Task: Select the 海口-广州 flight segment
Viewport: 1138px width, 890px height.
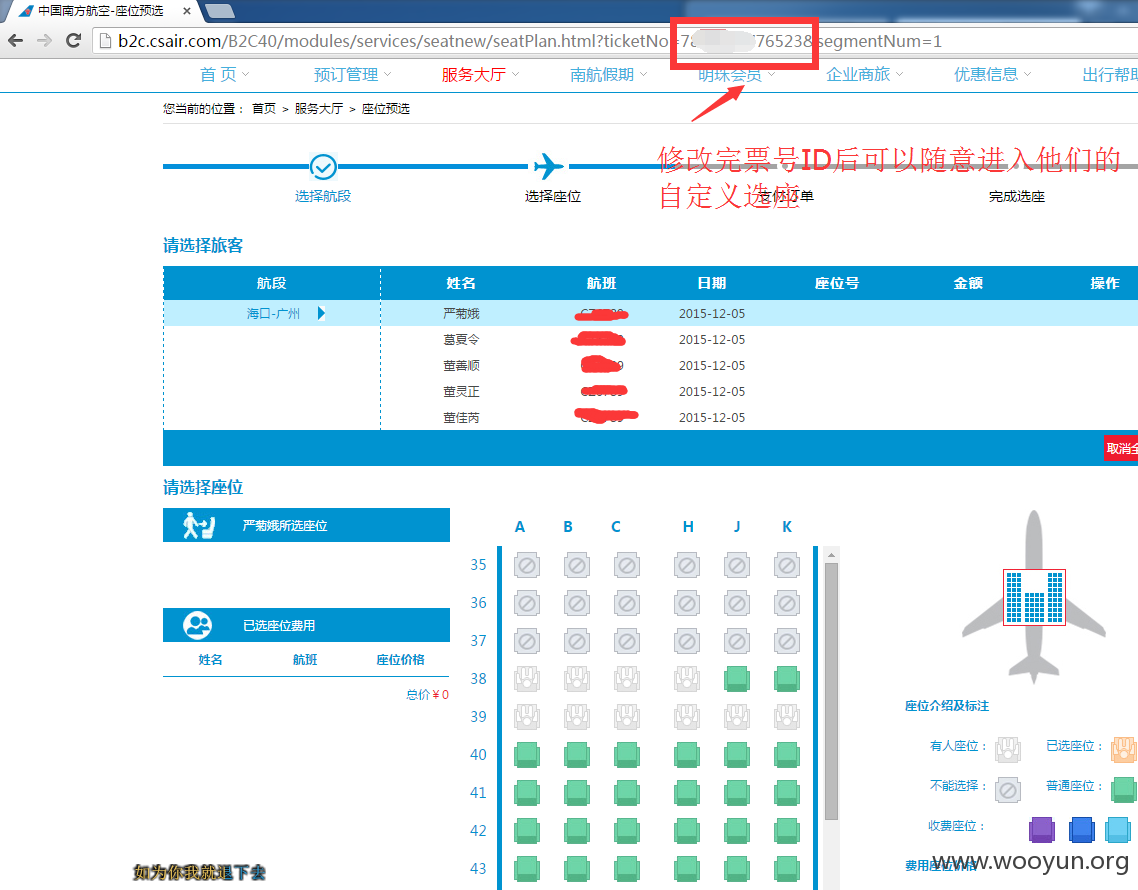Action: click(x=273, y=314)
